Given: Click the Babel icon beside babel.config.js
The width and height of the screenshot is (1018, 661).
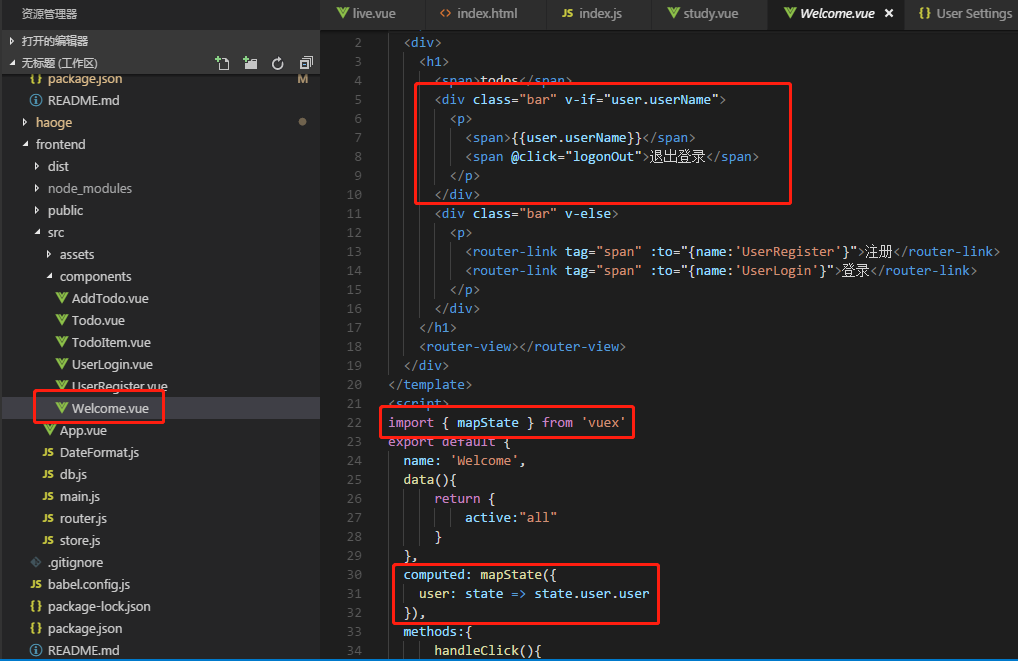Looking at the screenshot, I should tap(36, 585).
